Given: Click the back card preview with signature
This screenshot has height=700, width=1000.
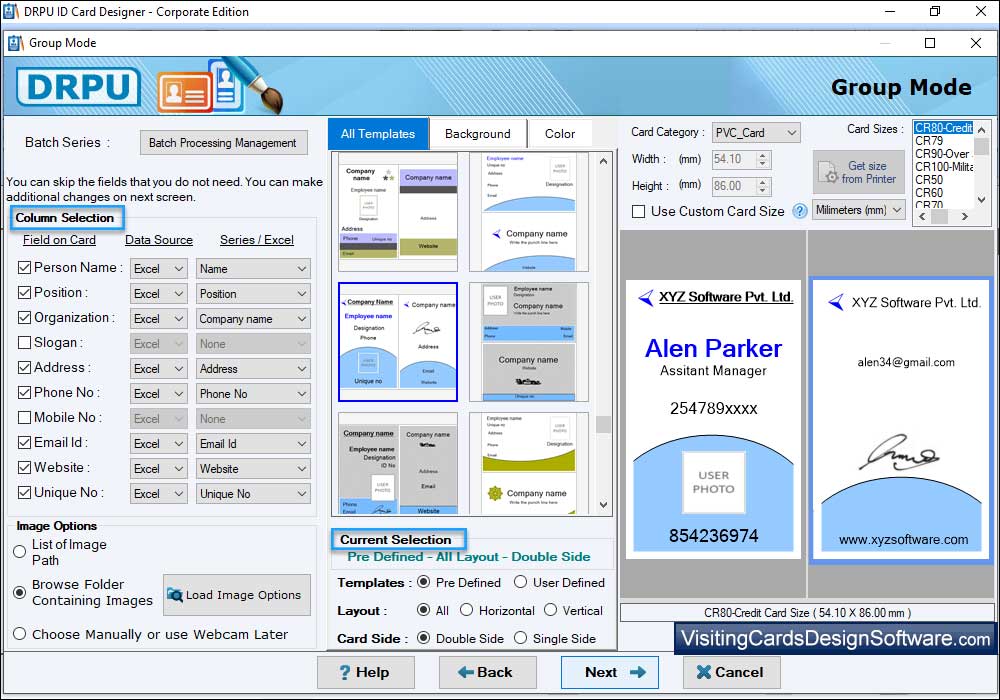Looking at the screenshot, I should 901,420.
